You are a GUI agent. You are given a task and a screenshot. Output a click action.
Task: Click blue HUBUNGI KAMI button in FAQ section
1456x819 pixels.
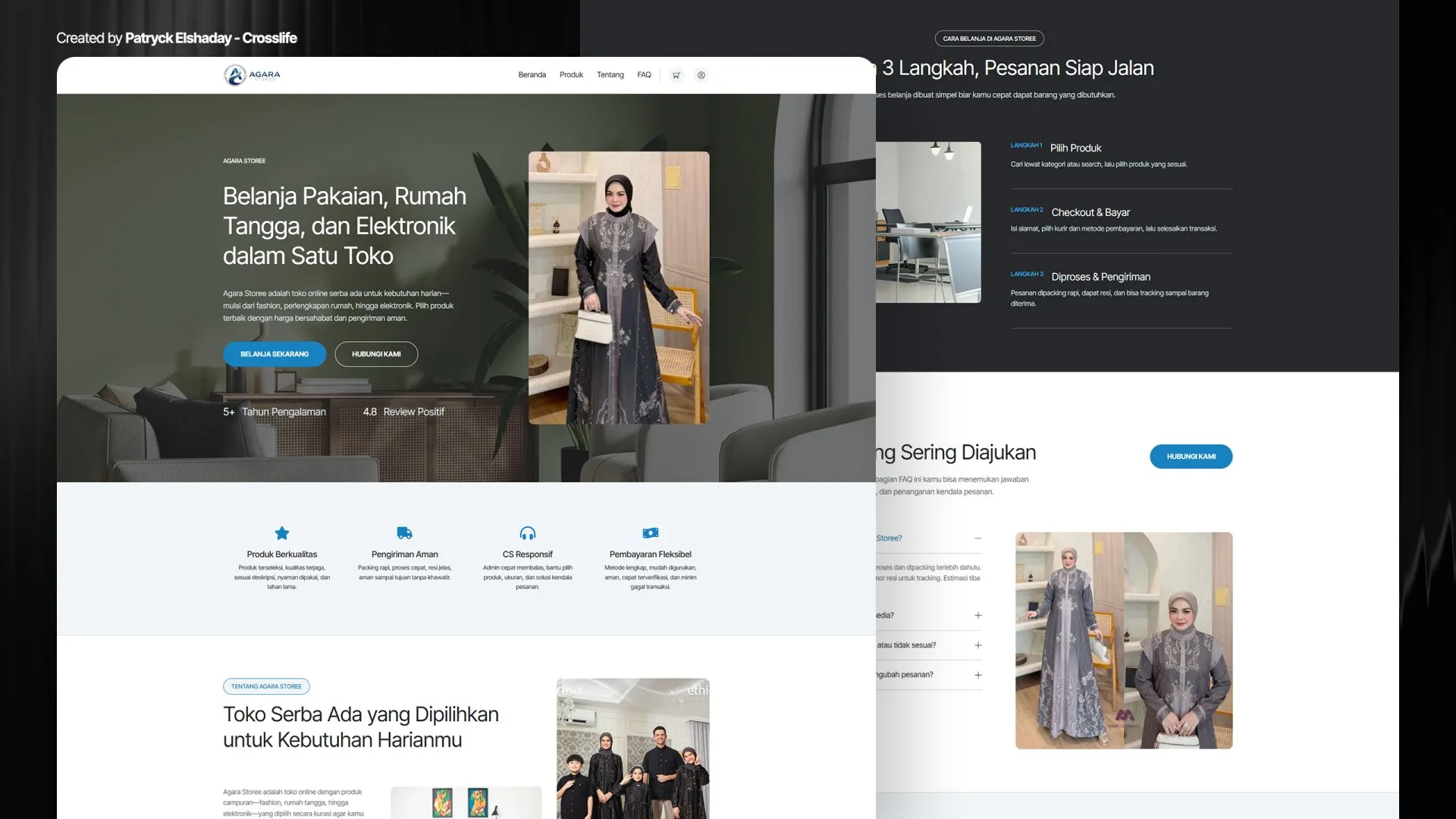point(1191,457)
